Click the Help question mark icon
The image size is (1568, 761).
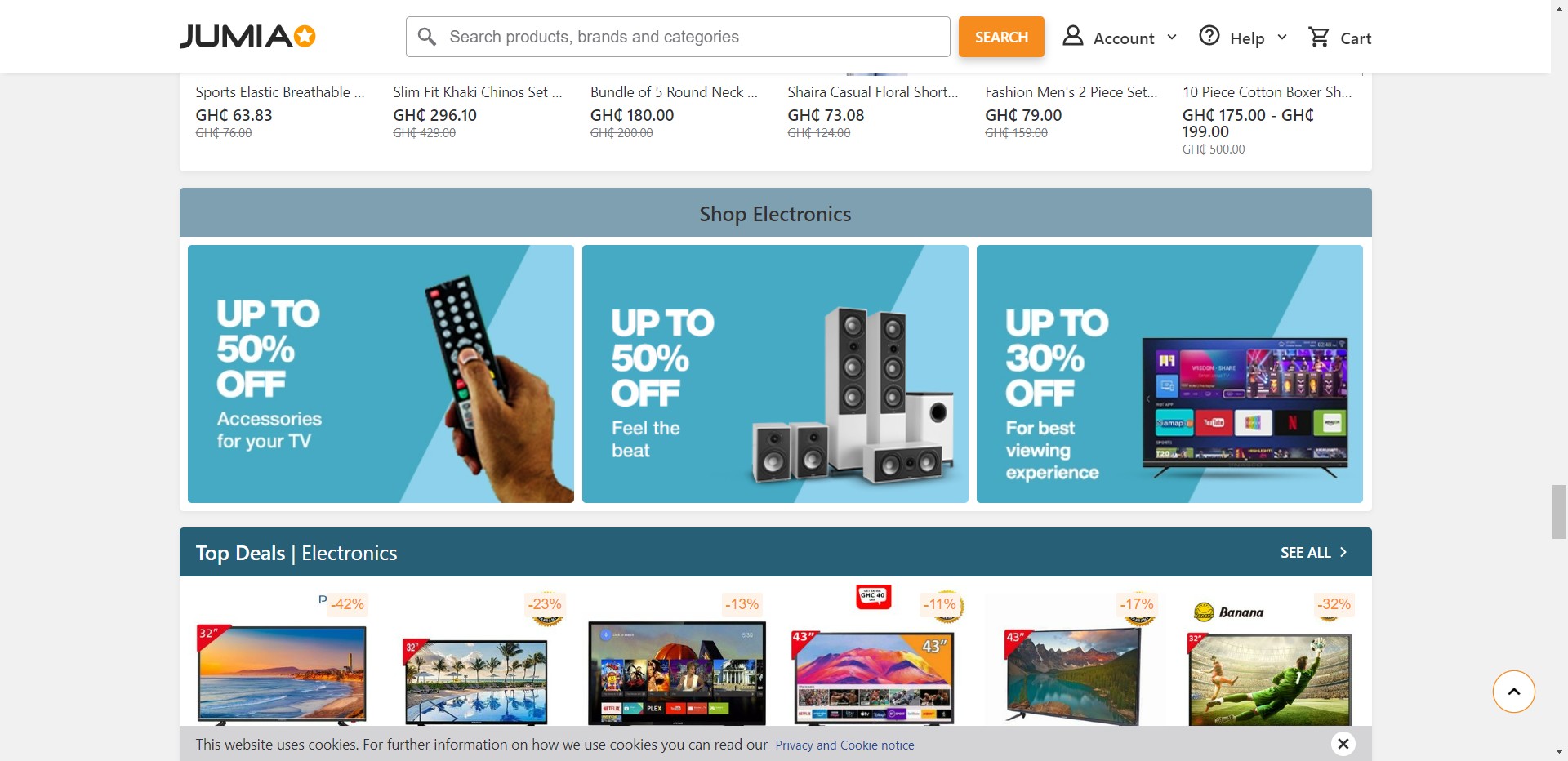(x=1209, y=36)
